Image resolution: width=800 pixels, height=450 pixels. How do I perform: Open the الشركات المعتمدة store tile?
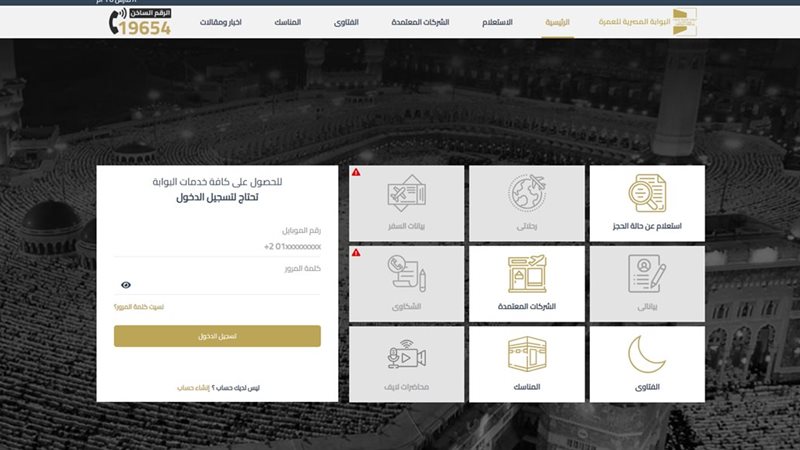click(x=527, y=284)
